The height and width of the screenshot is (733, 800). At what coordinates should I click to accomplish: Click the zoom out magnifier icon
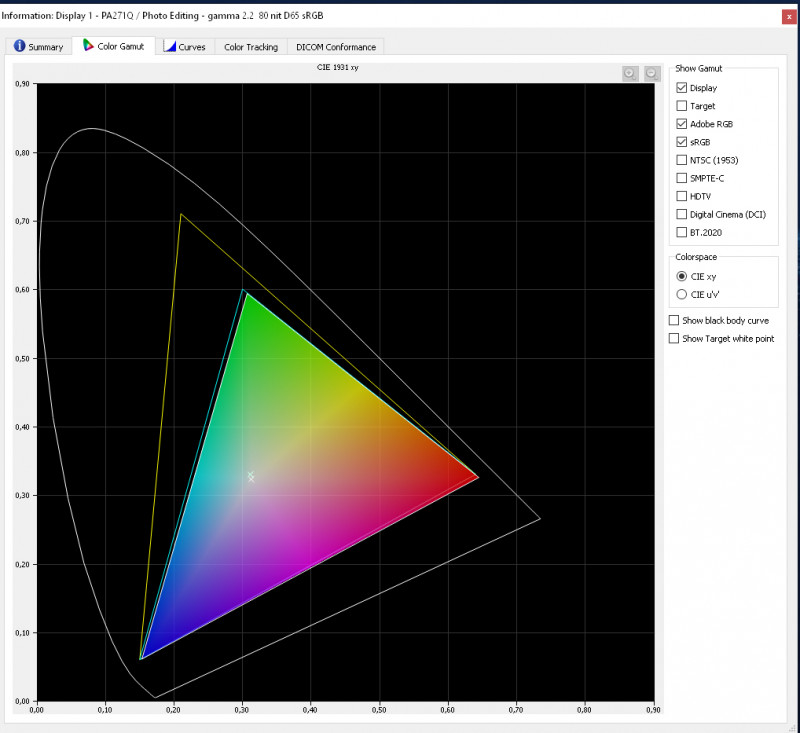click(652, 73)
